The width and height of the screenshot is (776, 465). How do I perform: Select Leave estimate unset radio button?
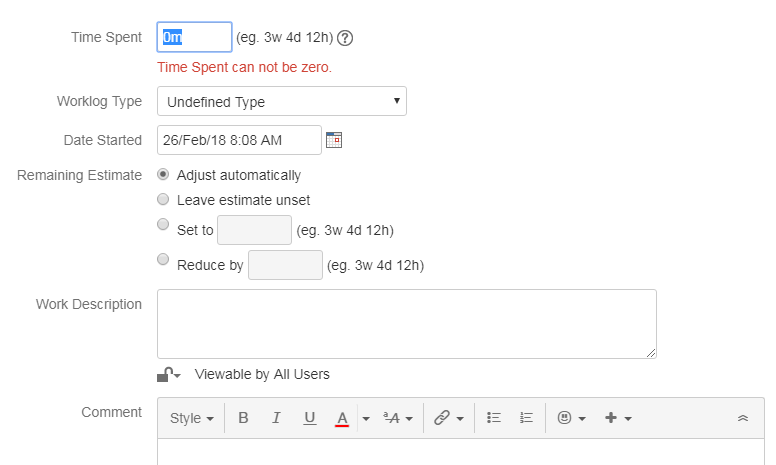pyautogui.click(x=163, y=199)
